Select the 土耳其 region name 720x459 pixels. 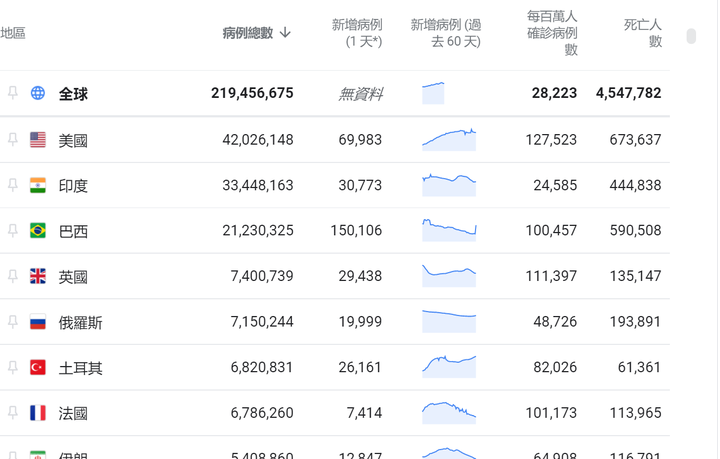80,368
